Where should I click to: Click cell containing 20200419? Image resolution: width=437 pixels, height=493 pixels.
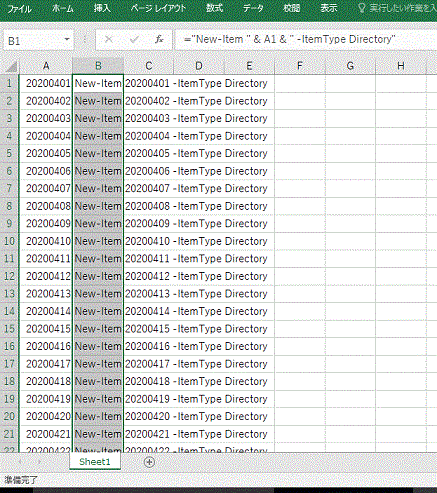(46, 399)
